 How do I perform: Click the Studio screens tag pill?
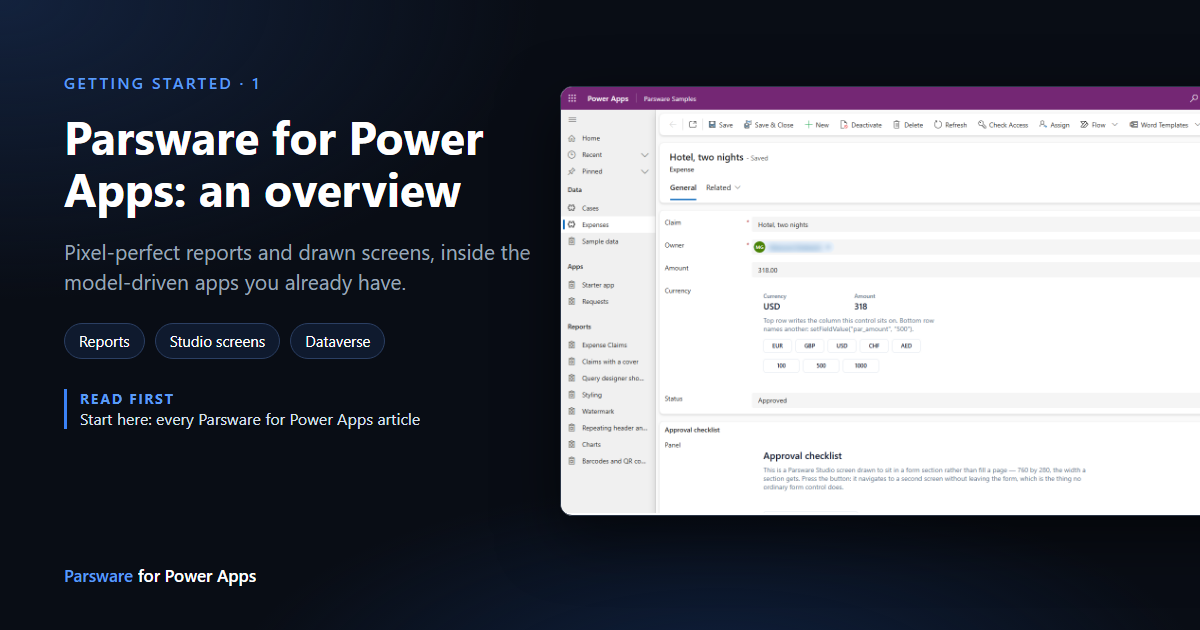pos(217,341)
